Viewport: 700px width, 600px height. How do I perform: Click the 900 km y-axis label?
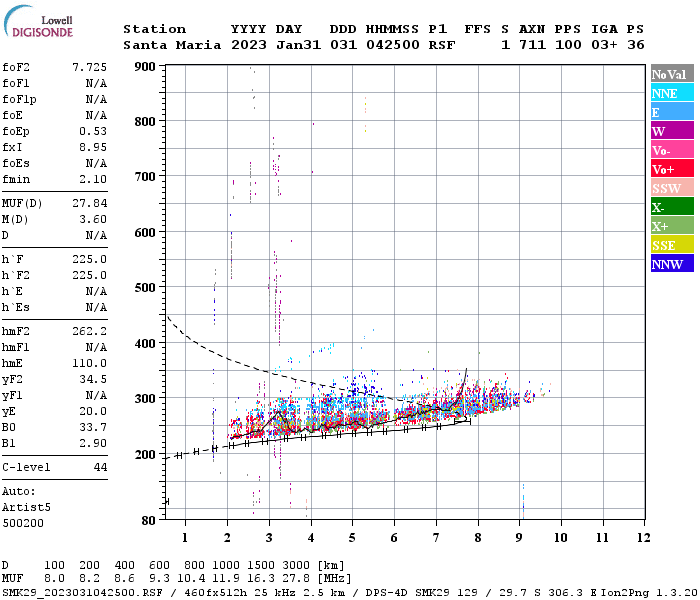(145, 67)
